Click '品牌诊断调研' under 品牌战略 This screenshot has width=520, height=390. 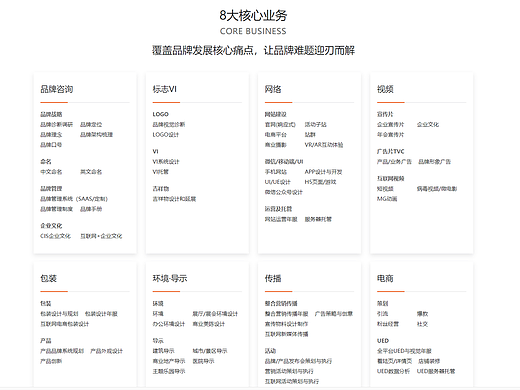point(56,125)
